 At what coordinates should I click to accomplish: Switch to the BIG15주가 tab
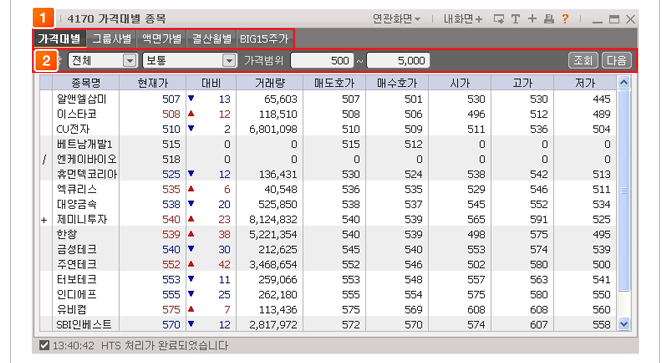point(264,39)
